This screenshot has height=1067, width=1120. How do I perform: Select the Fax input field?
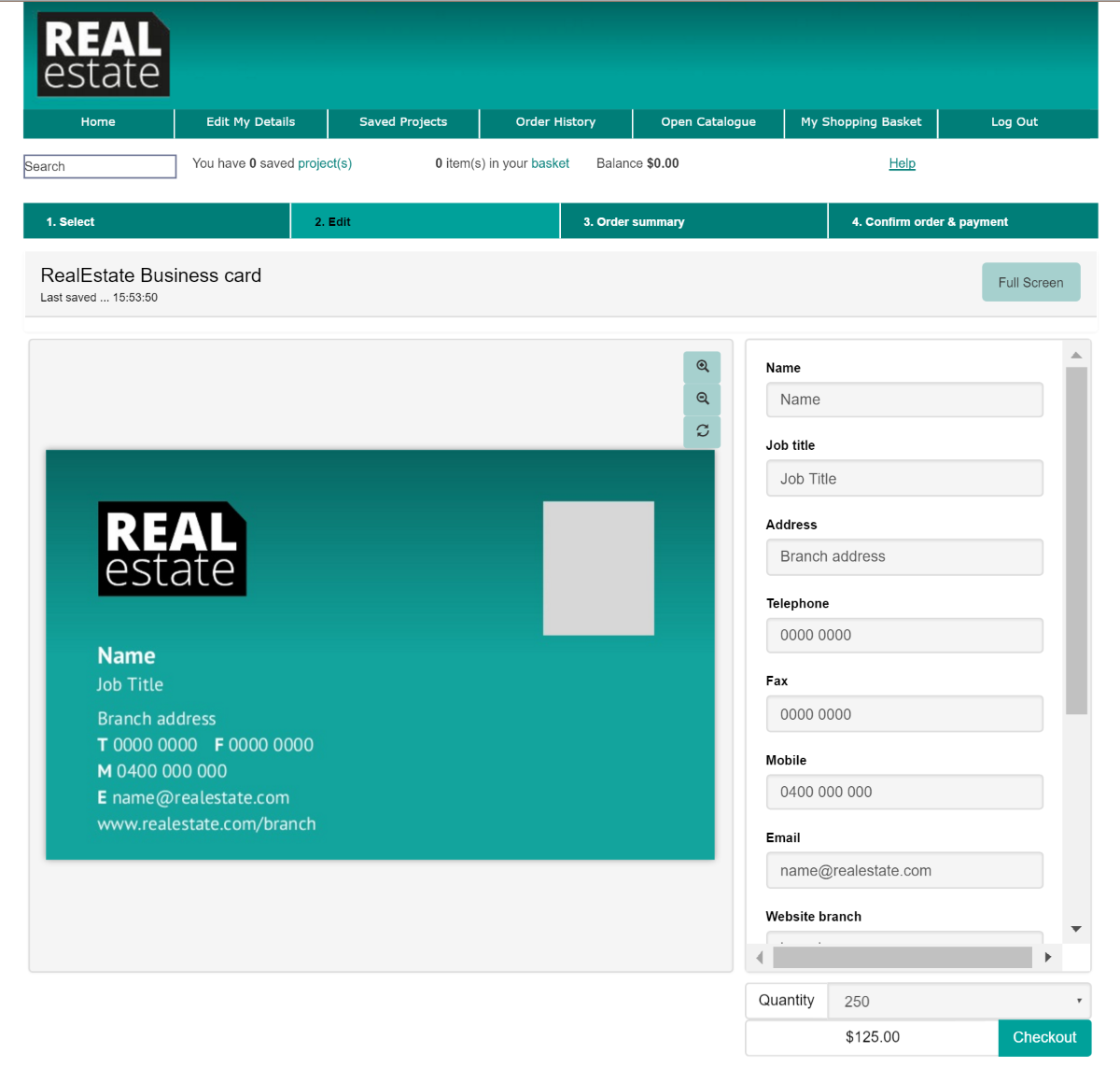904,714
